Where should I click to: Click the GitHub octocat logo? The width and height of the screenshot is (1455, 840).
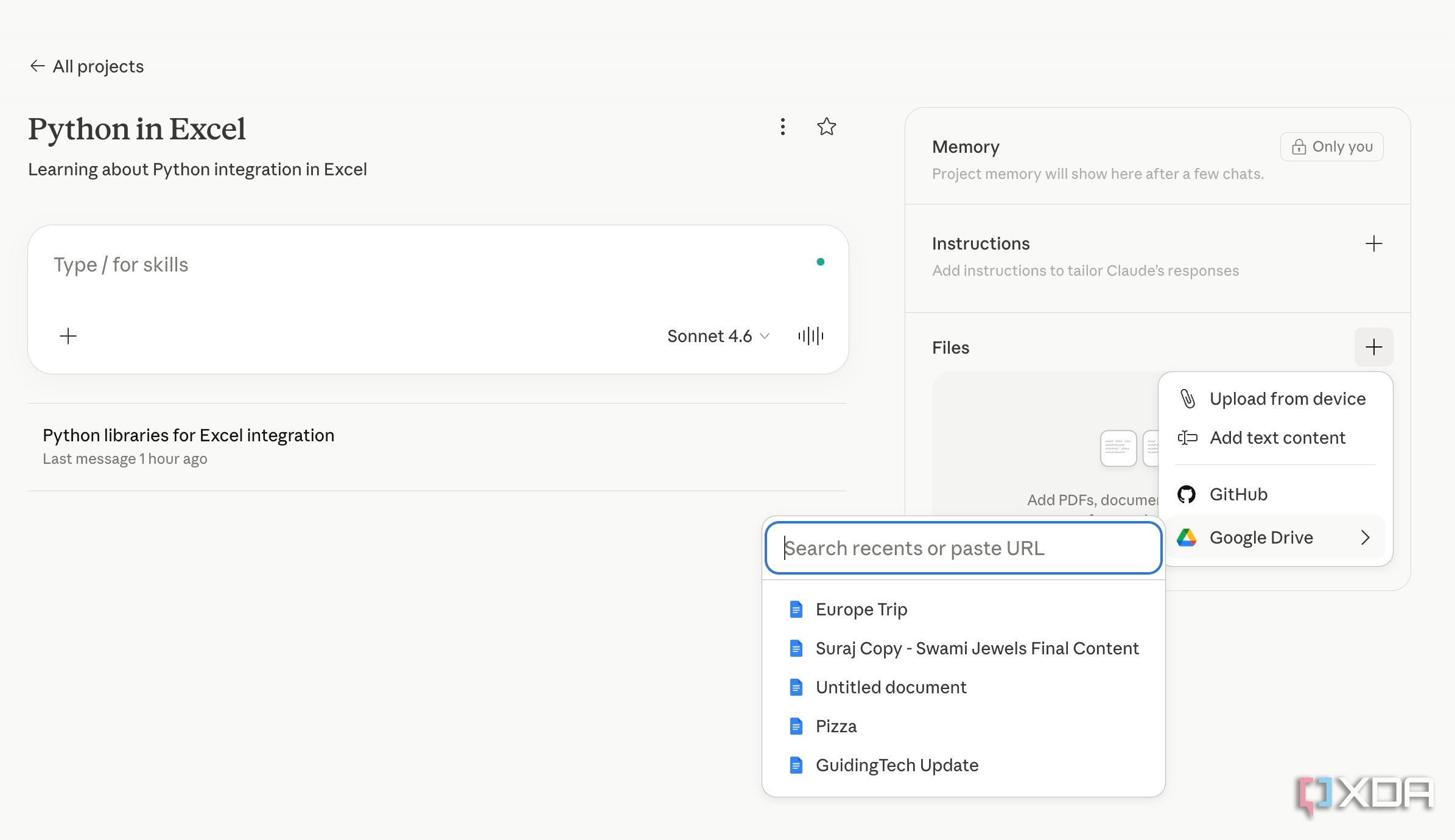click(1187, 494)
